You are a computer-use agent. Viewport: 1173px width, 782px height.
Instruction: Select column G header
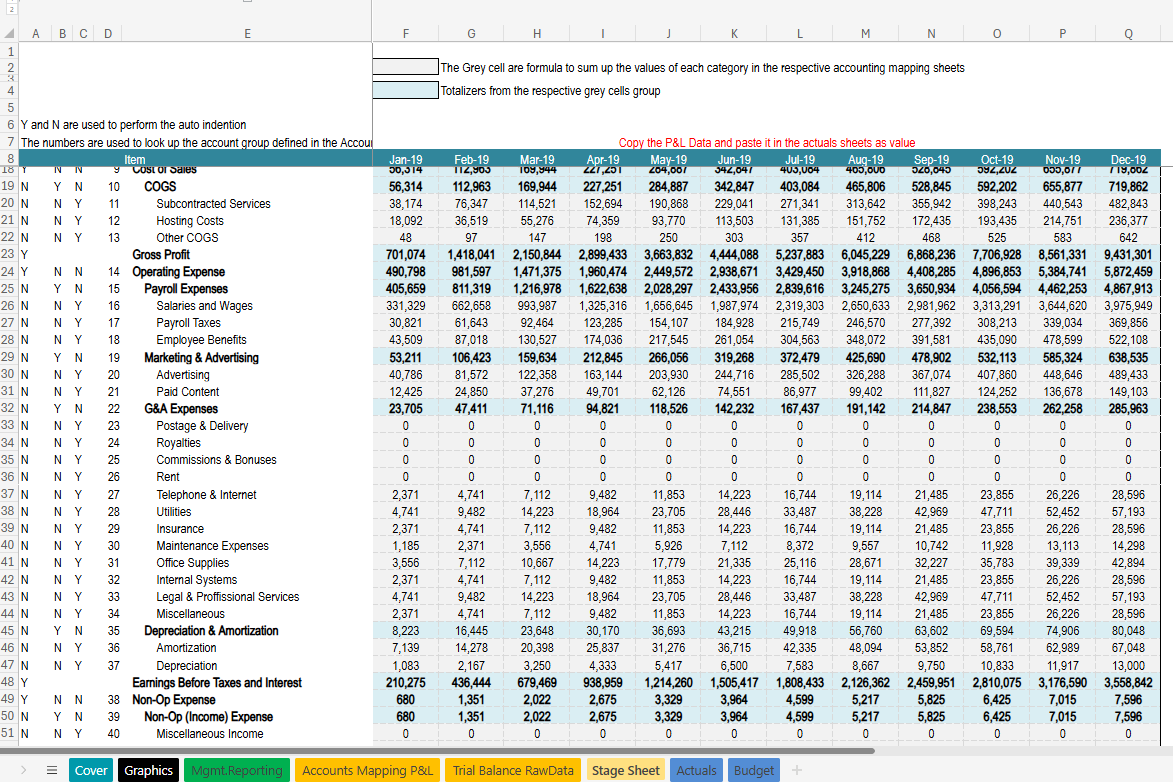tap(471, 34)
